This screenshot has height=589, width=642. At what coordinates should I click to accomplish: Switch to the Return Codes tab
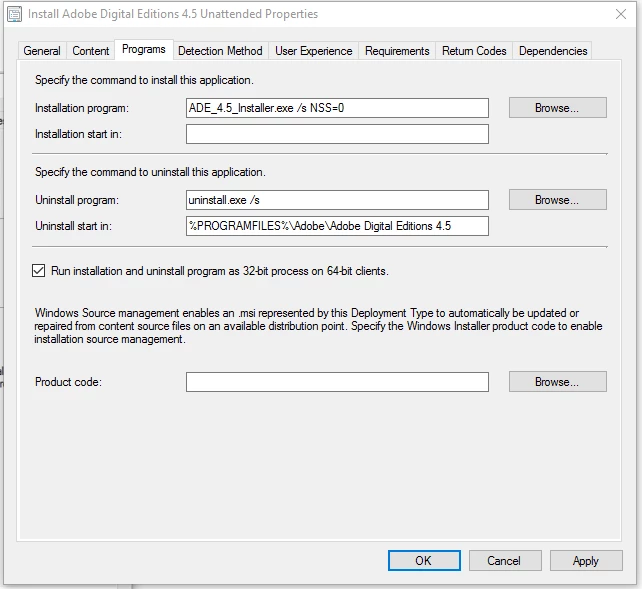474,51
